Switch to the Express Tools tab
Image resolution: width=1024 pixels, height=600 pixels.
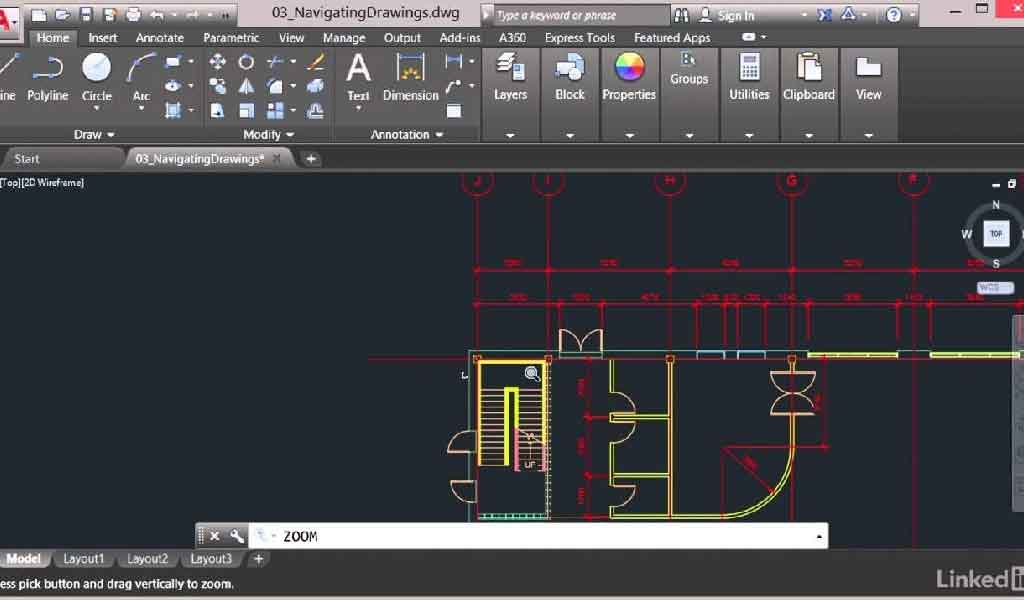(579, 38)
